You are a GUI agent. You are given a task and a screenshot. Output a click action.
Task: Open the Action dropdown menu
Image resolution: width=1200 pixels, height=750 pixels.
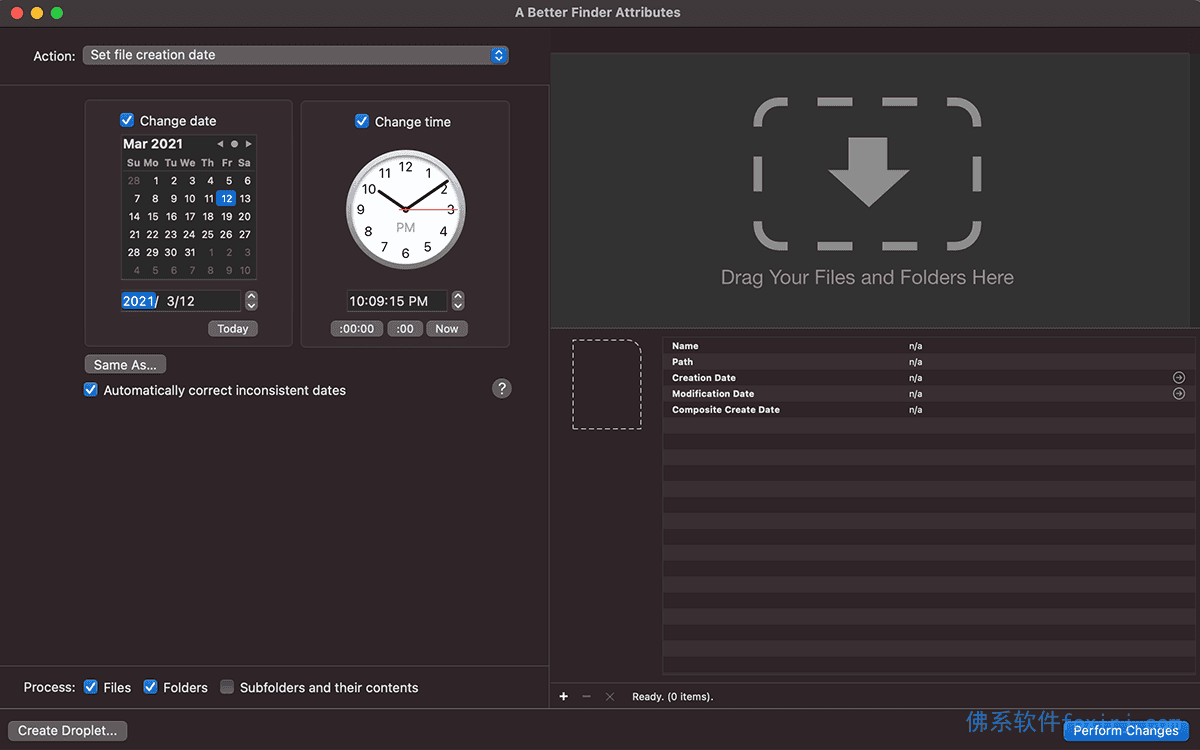tap(295, 55)
